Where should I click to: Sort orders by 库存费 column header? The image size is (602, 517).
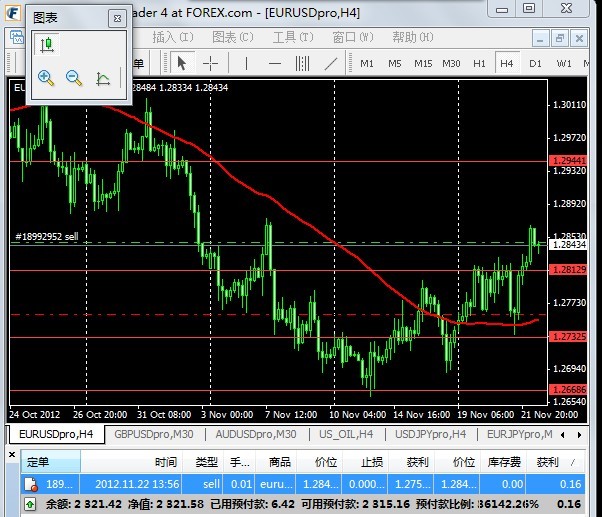tap(503, 462)
